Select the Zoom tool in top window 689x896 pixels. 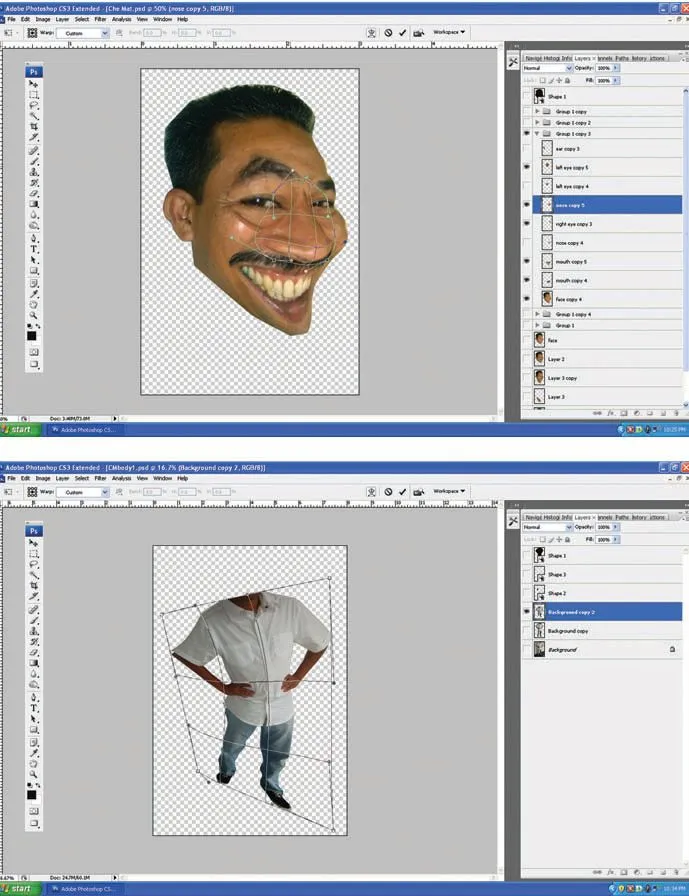coord(34,315)
